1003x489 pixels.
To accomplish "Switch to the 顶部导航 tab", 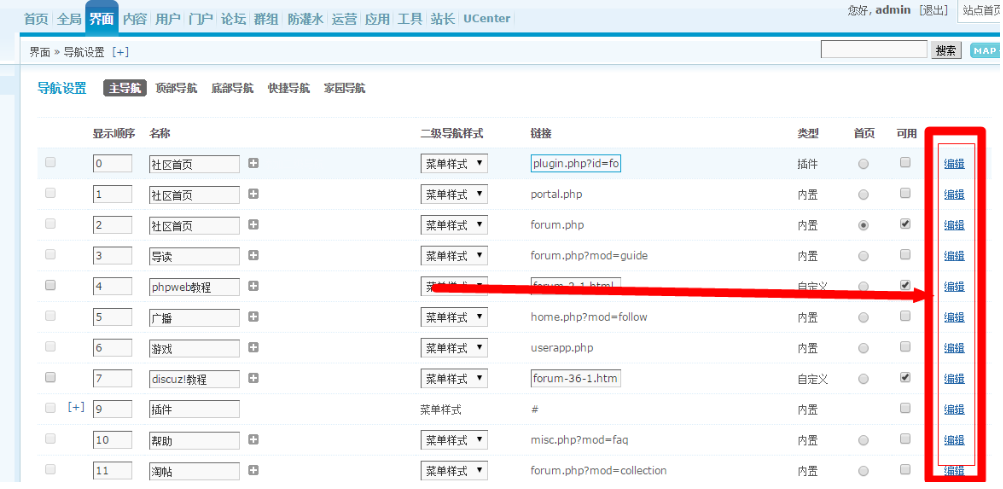I will tap(176, 88).
